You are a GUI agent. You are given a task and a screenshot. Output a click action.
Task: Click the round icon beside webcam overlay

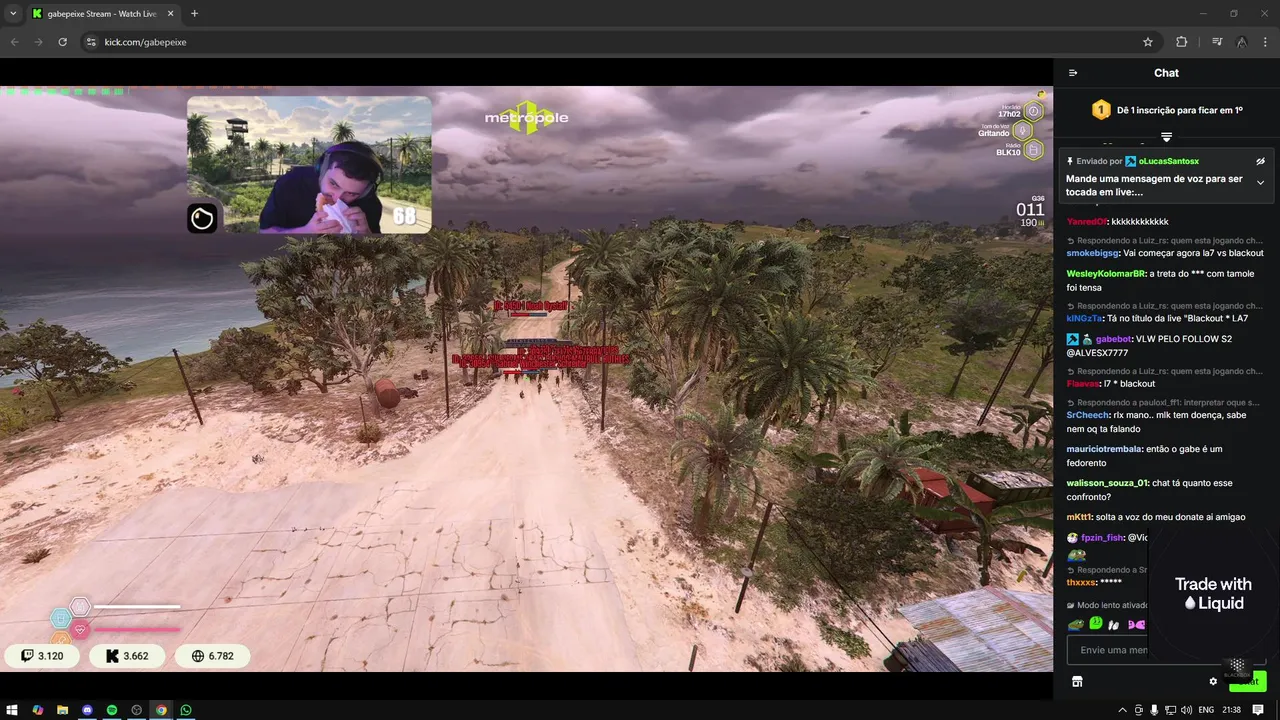(202, 219)
